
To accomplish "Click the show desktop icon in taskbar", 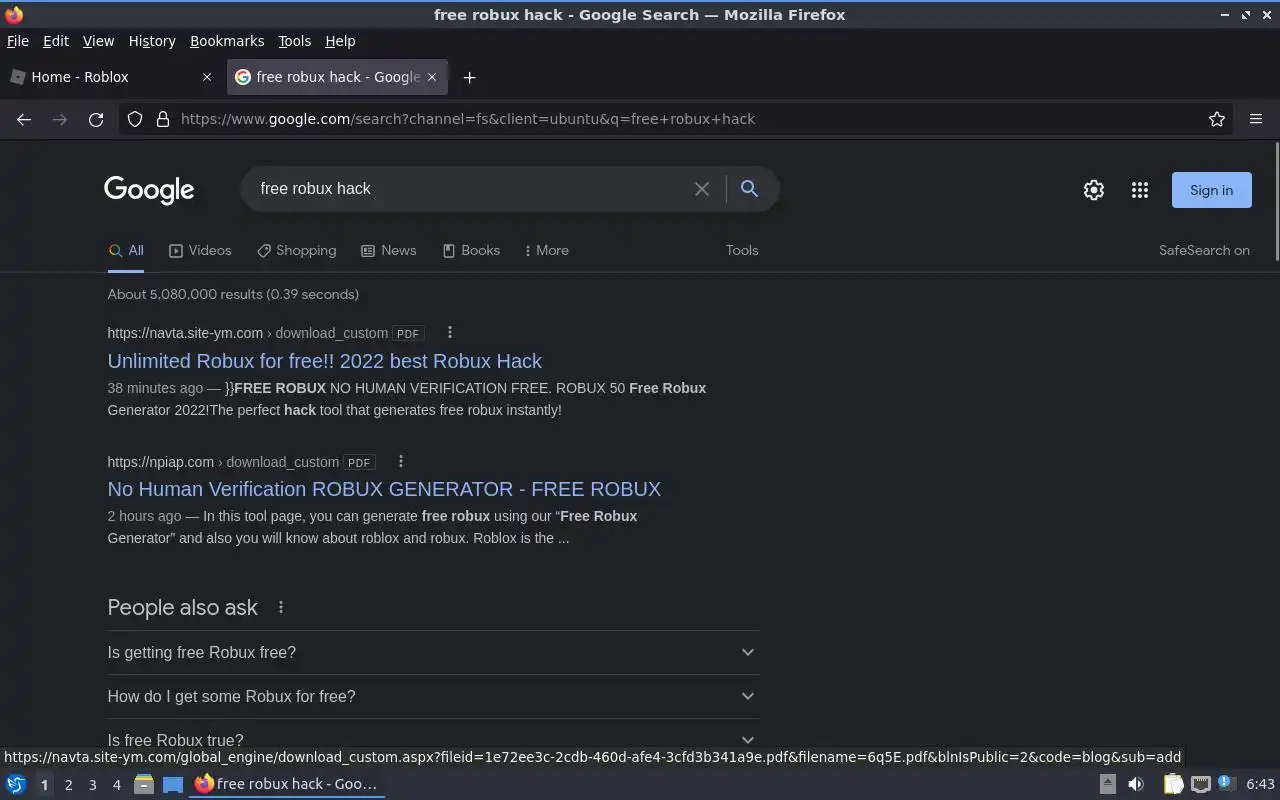I will click(173, 785).
